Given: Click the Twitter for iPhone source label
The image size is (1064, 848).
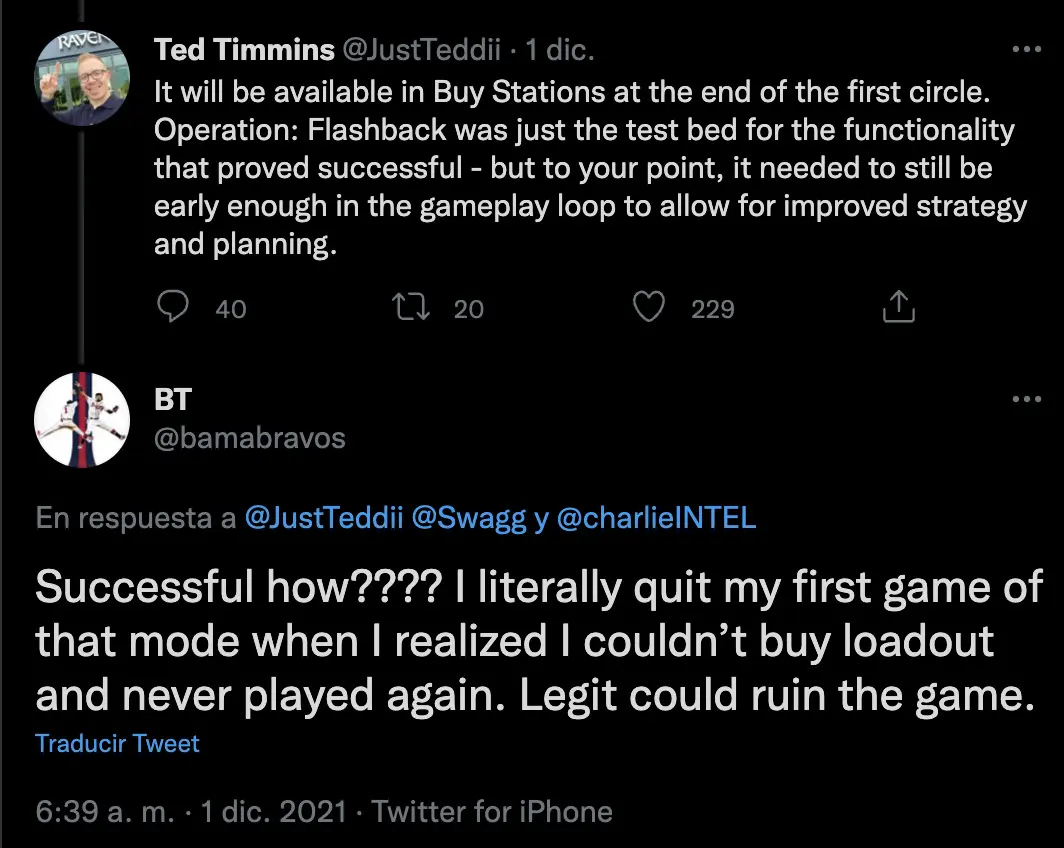Looking at the screenshot, I should (492, 811).
